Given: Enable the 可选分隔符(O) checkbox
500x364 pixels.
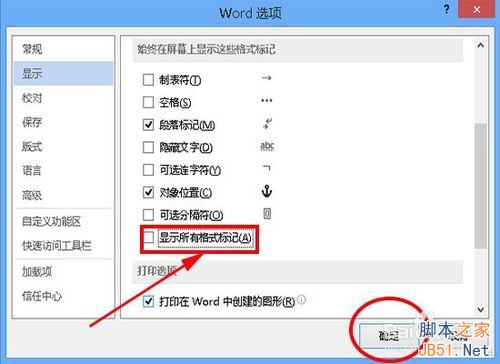Looking at the screenshot, I should tap(148, 215).
